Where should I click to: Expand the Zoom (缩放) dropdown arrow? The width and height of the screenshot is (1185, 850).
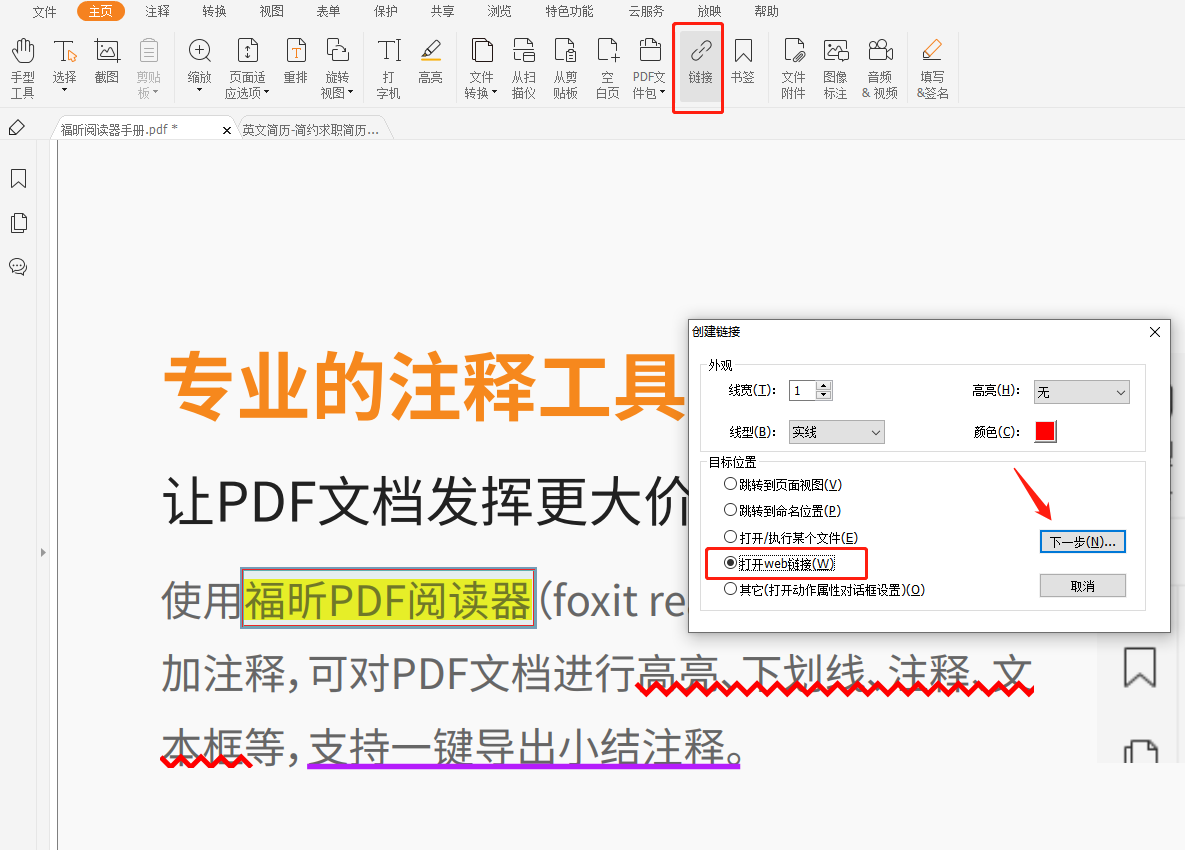pyautogui.click(x=200, y=90)
